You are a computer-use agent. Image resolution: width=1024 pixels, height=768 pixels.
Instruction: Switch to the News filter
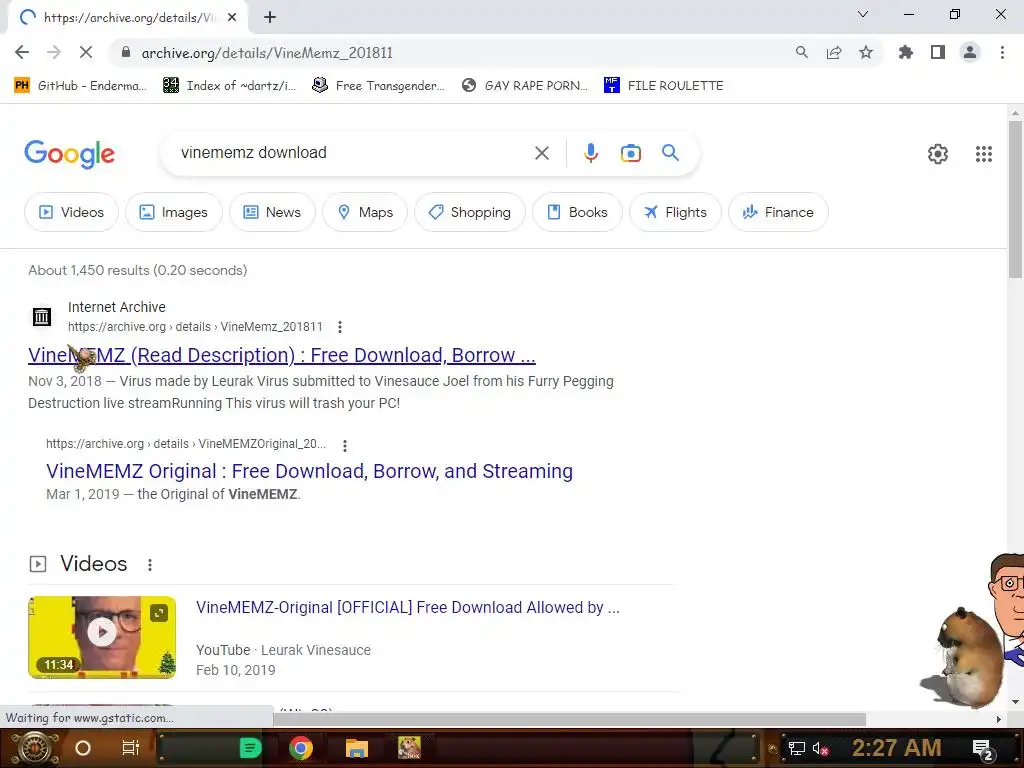[272, 212]
